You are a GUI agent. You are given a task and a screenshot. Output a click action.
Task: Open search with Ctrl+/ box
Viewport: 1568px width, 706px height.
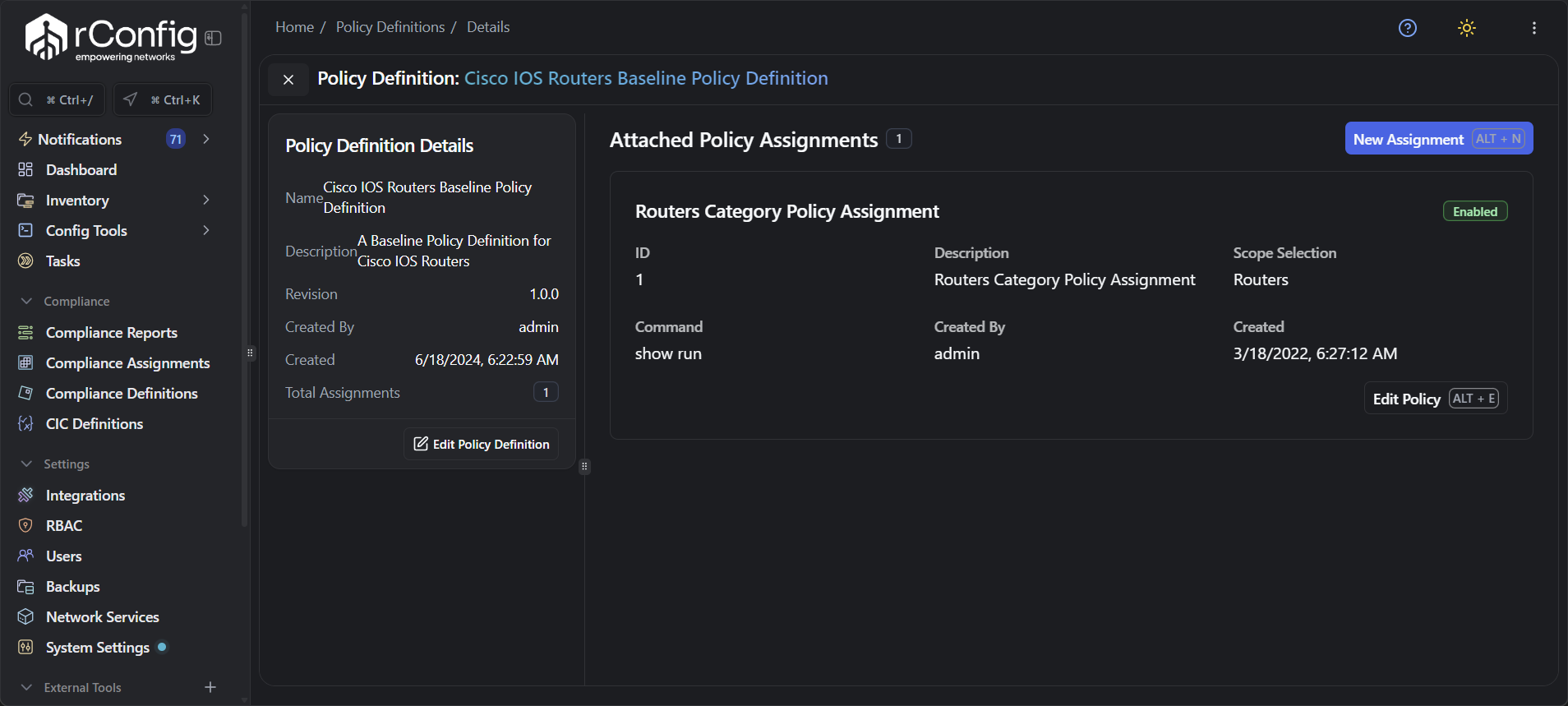[x=57, y=99]
